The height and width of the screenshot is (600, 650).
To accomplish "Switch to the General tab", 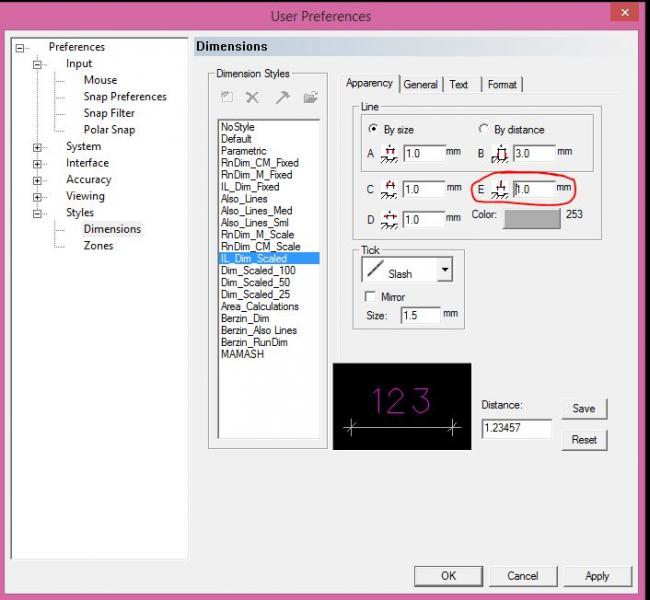I will point(421,85).
